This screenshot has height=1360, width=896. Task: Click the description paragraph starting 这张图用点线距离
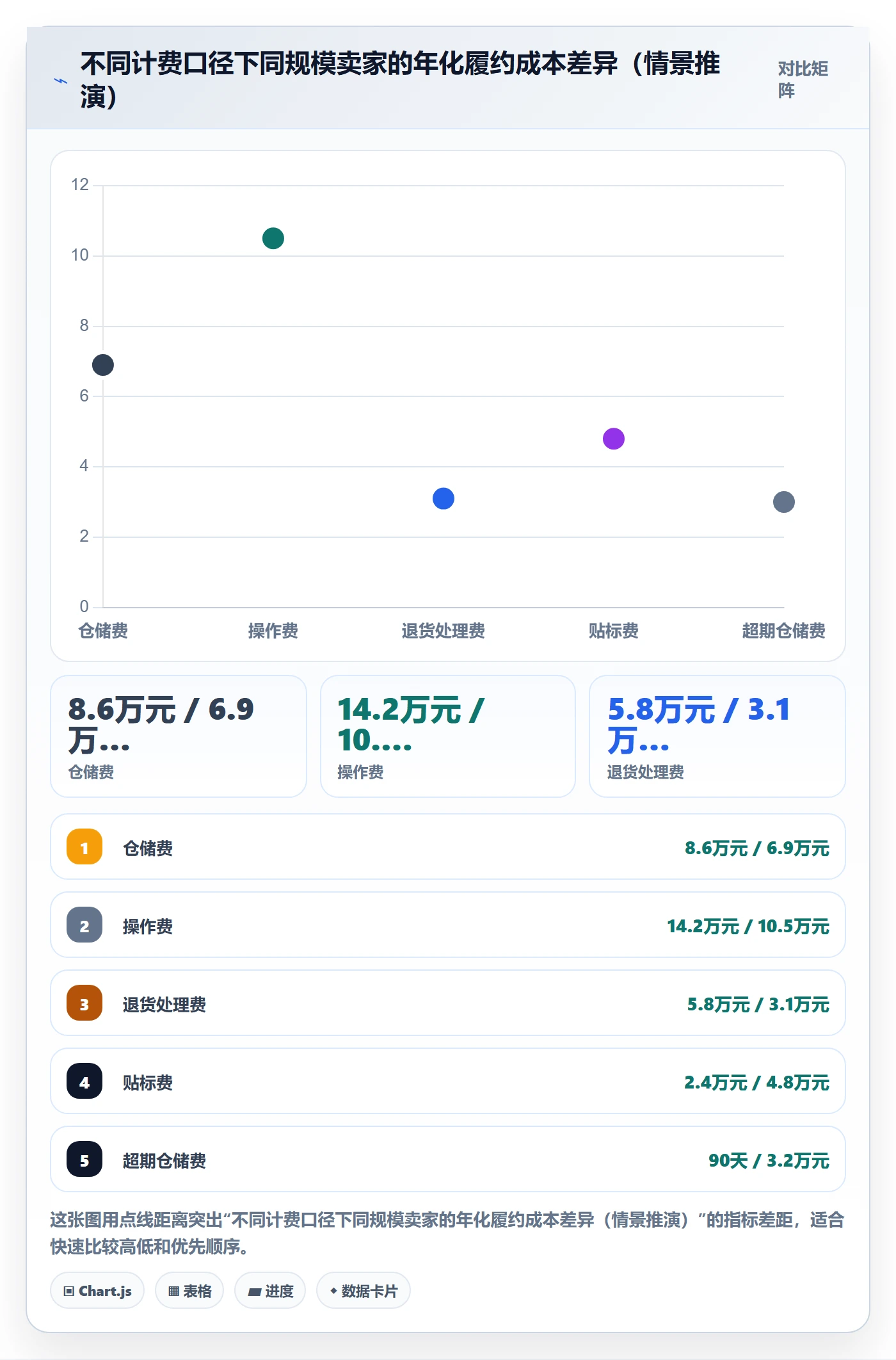447,1233
